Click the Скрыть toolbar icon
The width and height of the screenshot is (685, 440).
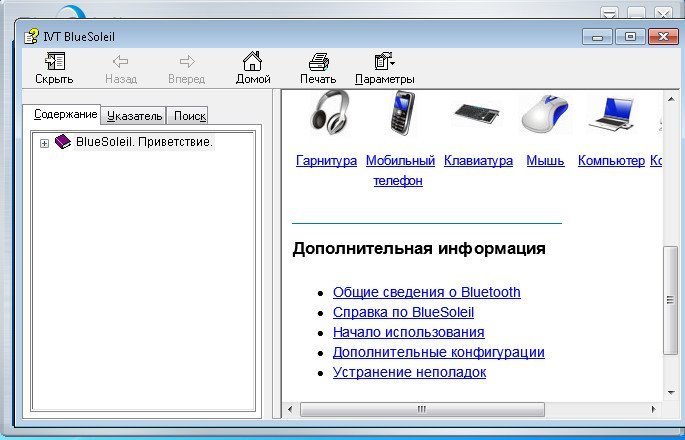(55, 61)
